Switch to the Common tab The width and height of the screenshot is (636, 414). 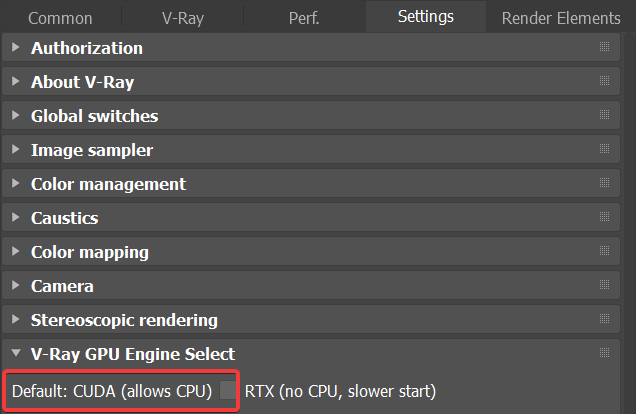pyautogui.click(x=60, y=18)
